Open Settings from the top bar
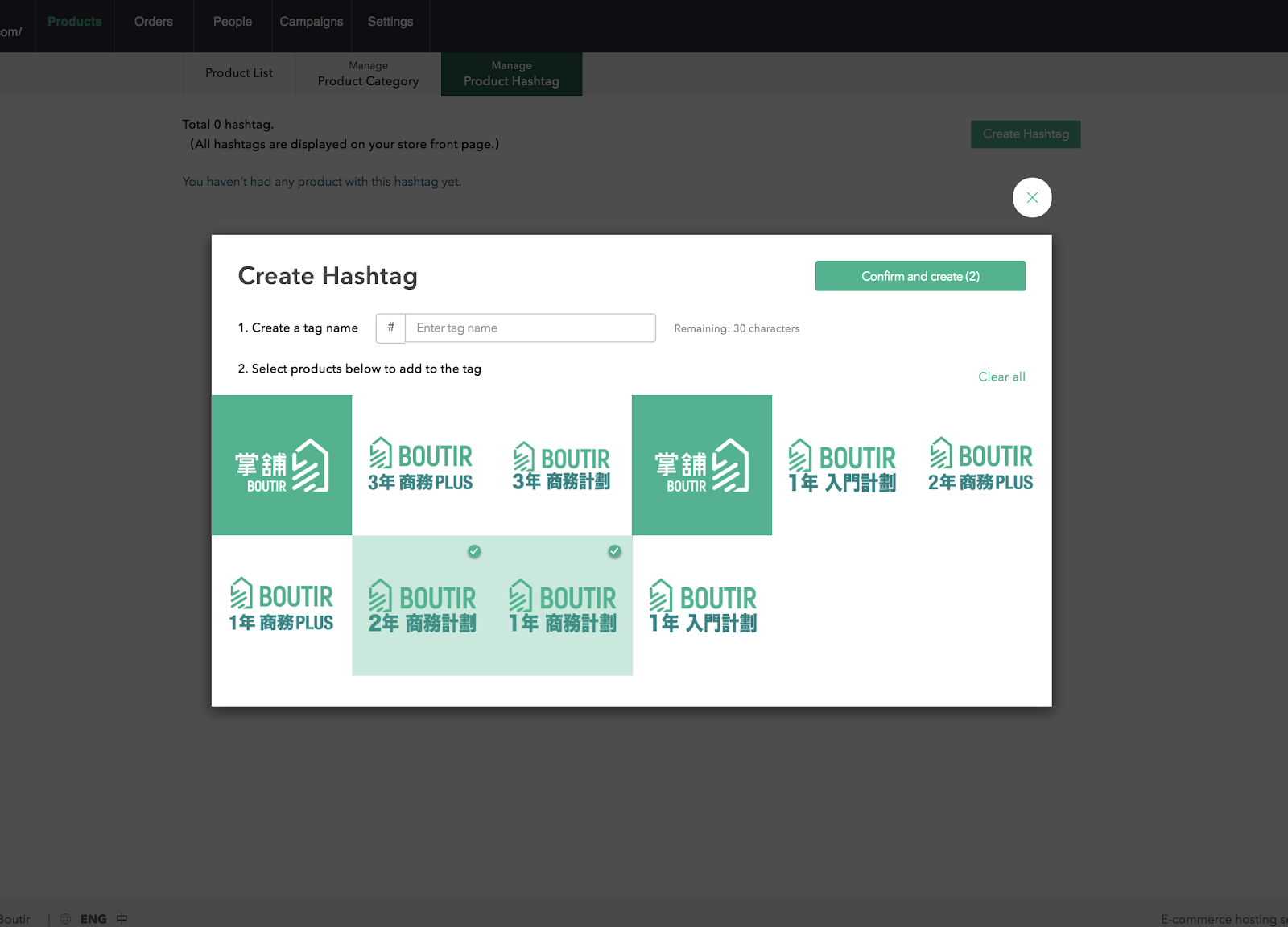This screenshot has width=1288, height=927. coord(390,22)
